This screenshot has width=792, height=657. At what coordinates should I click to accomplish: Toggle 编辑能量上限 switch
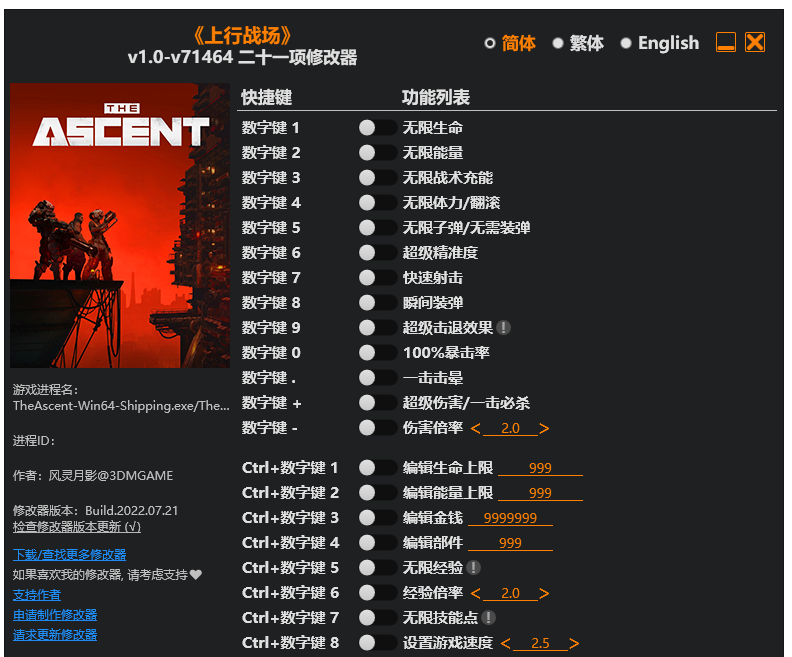(x=377, y=493)
